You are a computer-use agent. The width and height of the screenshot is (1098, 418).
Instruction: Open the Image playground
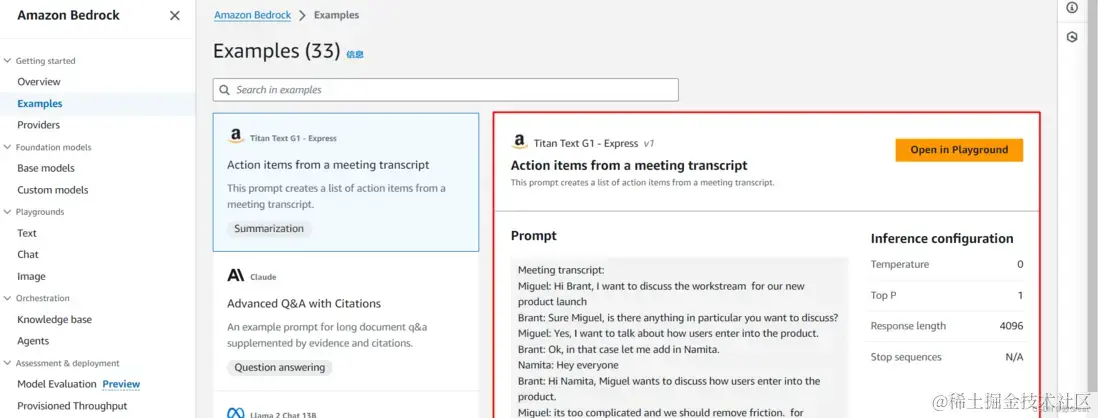[x=31, y=277]
